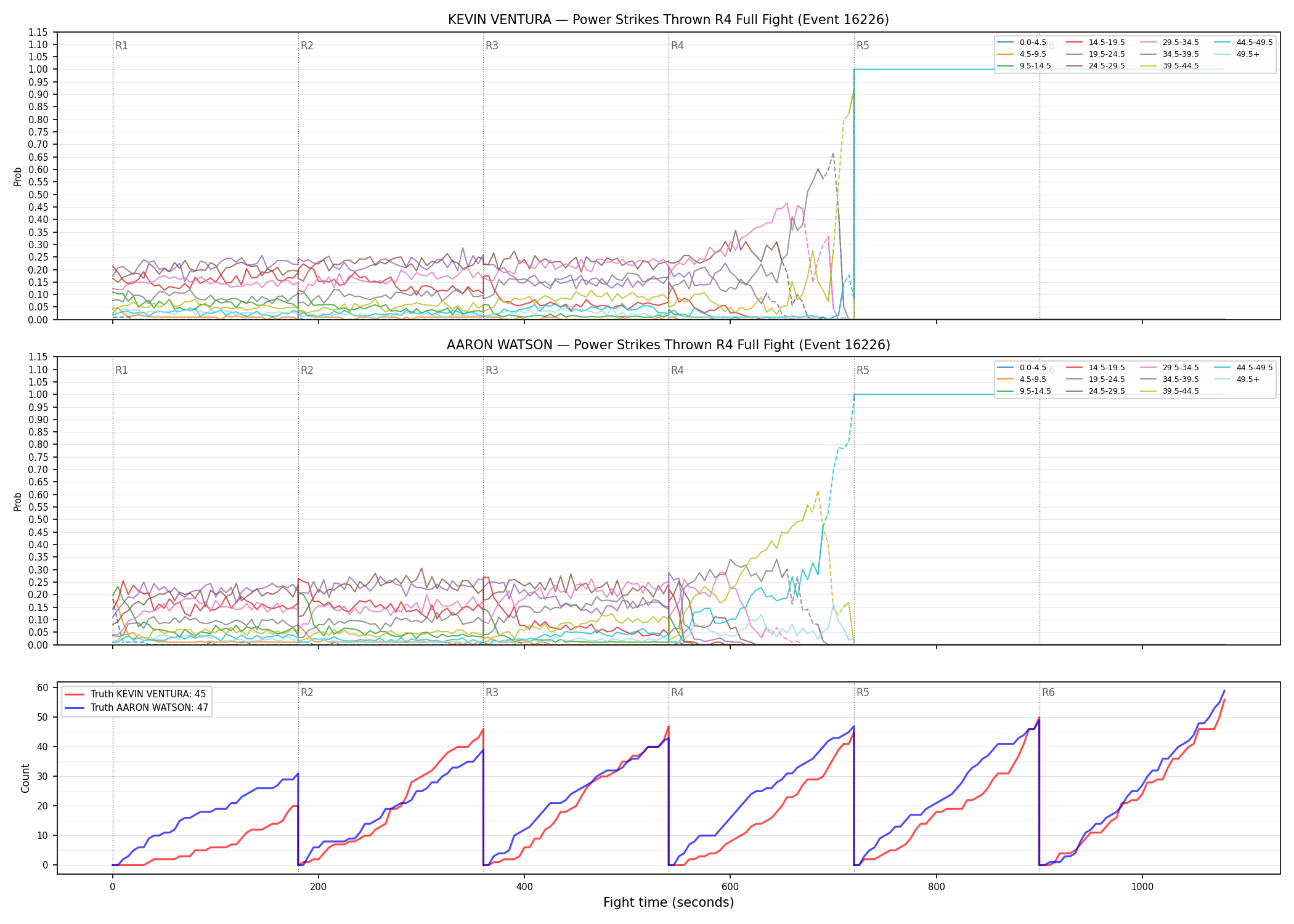Click R2 marker in Count chart

pyautogui.click(x=307, y=692)
